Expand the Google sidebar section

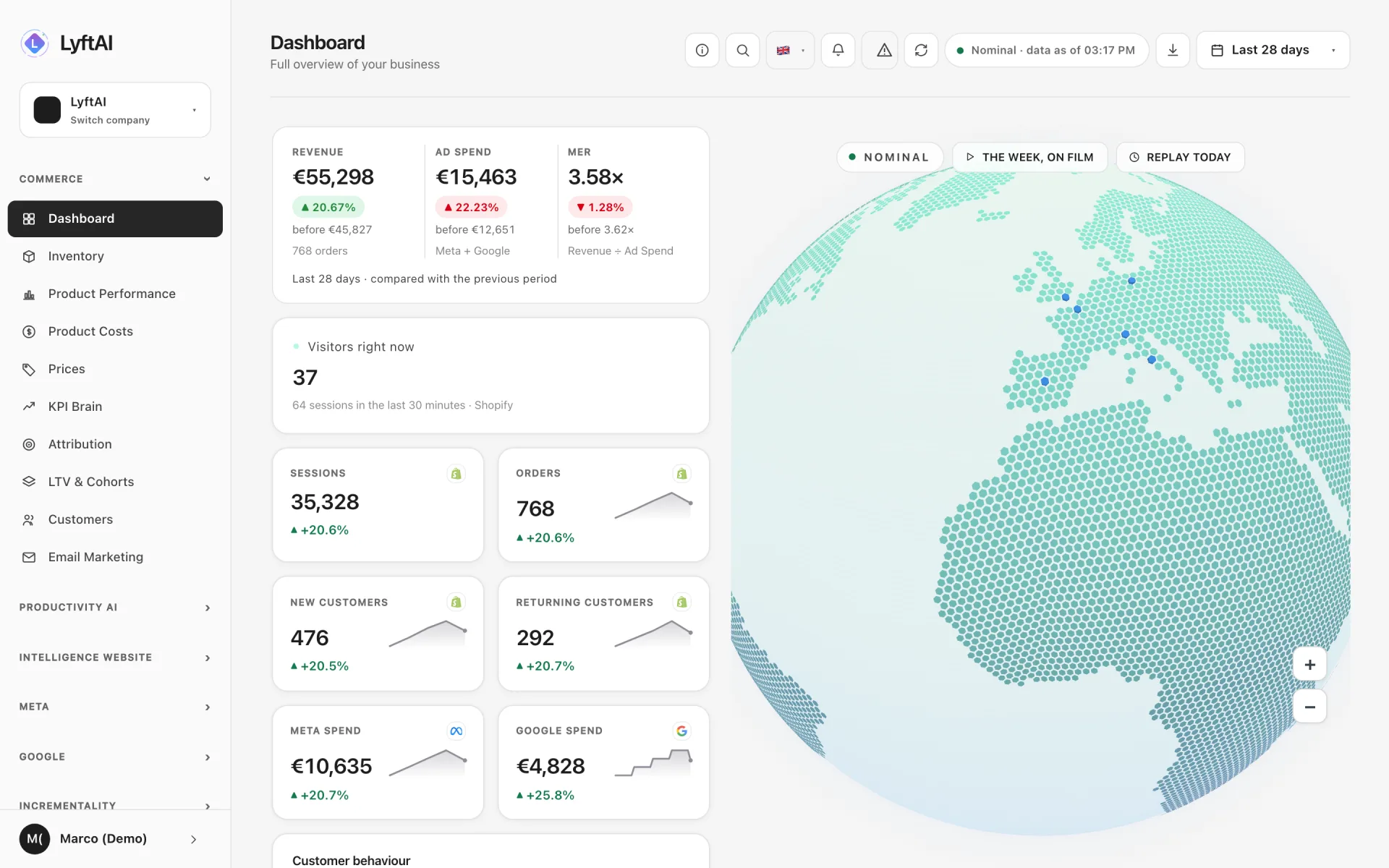(115, 757)
